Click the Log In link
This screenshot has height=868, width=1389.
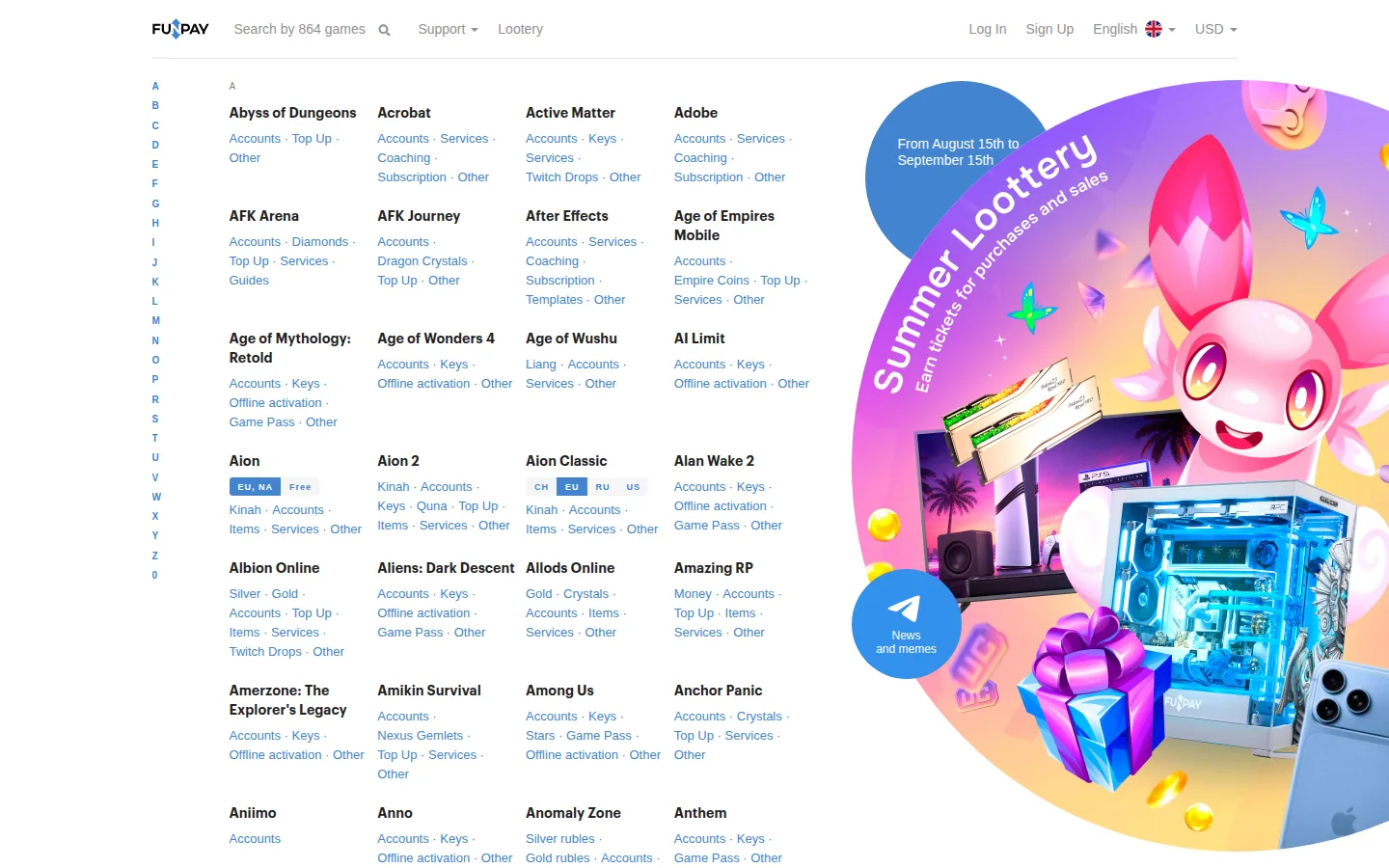pyautogui.click(x=988, y=29)
